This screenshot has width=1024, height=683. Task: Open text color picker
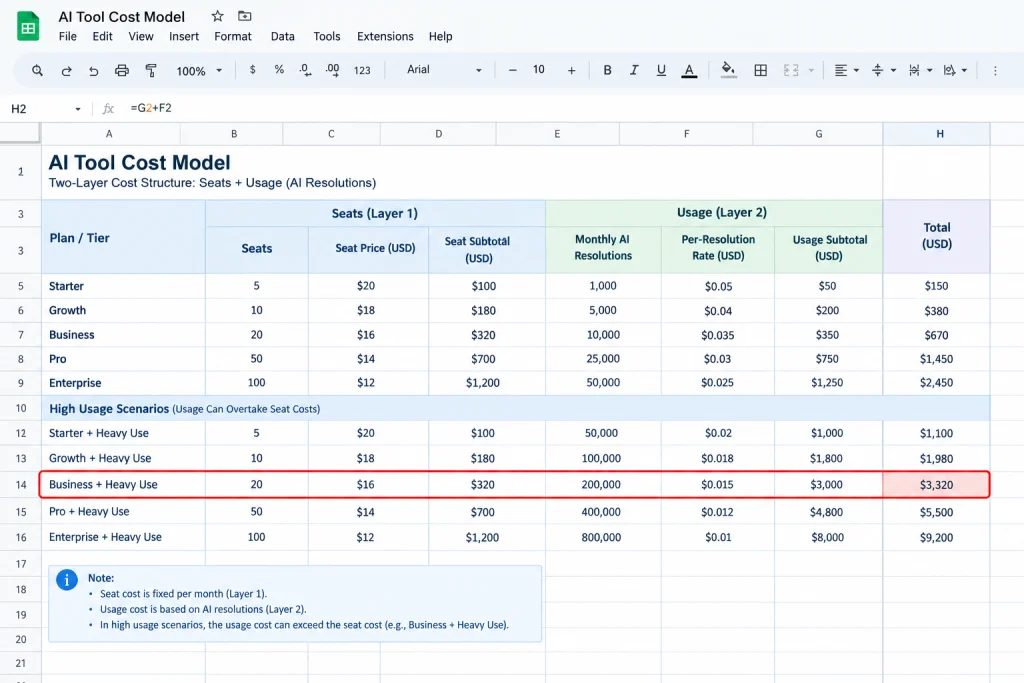click(x=689, y=71)
